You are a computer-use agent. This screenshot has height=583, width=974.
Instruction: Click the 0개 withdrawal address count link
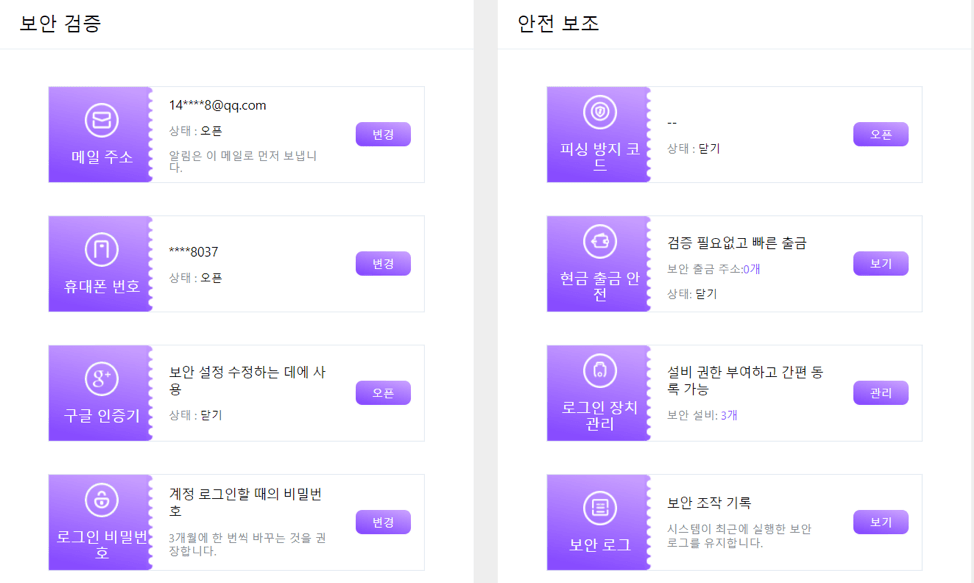[x=752, y=269]
